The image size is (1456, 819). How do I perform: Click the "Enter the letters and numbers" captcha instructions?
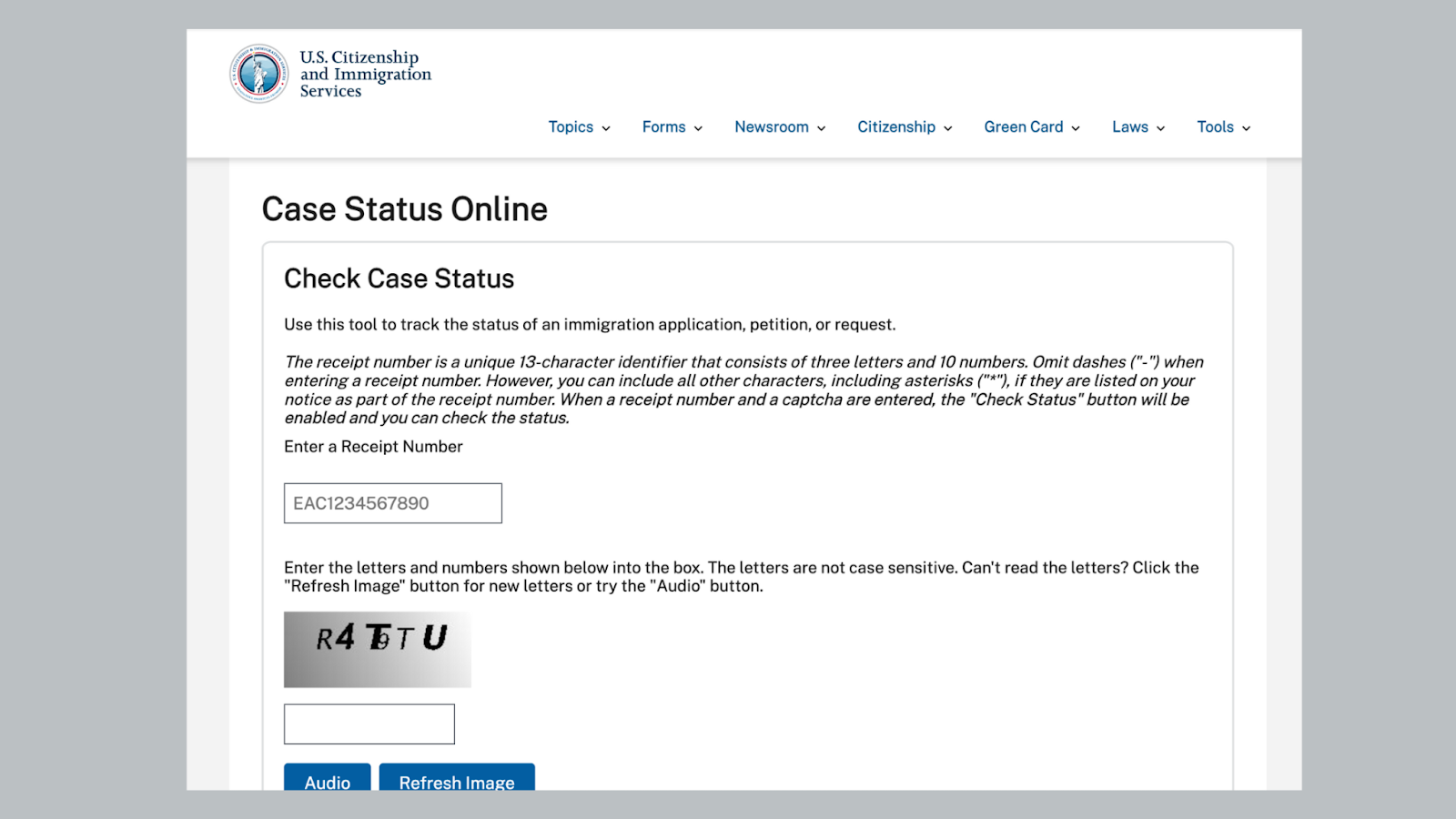click(x=742, y=577)
